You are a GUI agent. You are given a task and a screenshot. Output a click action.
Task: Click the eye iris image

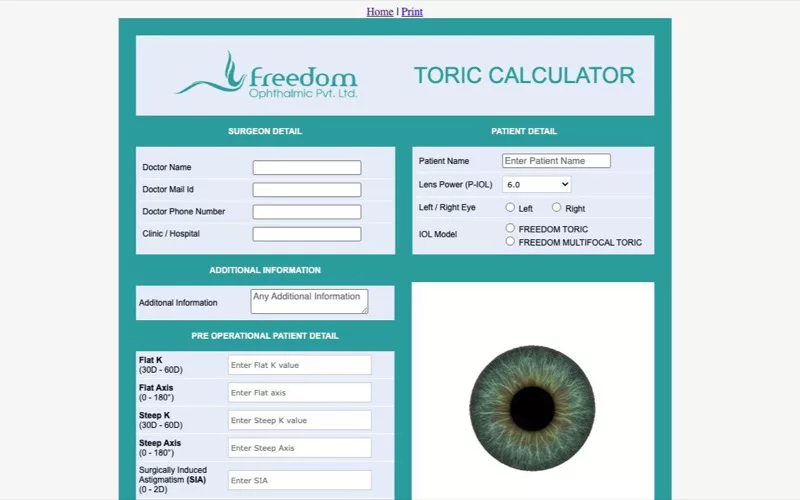532,408
